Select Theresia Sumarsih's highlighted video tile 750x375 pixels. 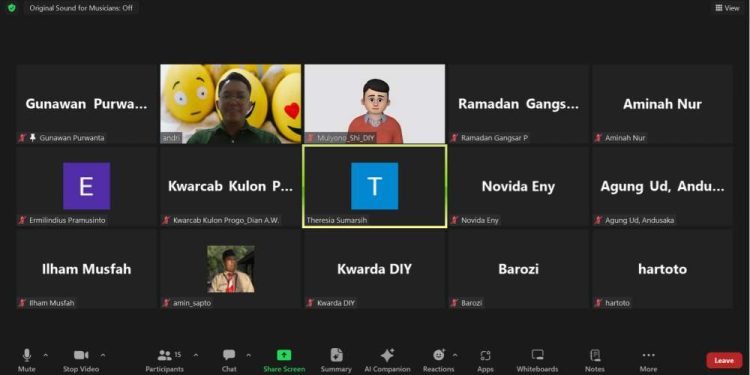tap(375, 186)
